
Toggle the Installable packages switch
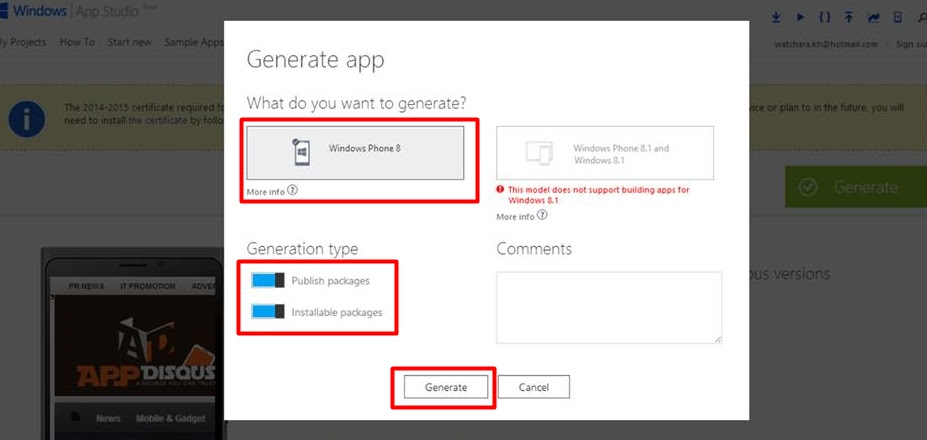(268, 311)
